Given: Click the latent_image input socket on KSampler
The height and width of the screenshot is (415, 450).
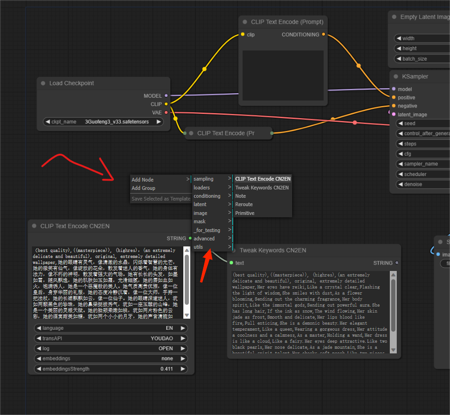Looking at the screenshot, I should (x=394, y=114).
